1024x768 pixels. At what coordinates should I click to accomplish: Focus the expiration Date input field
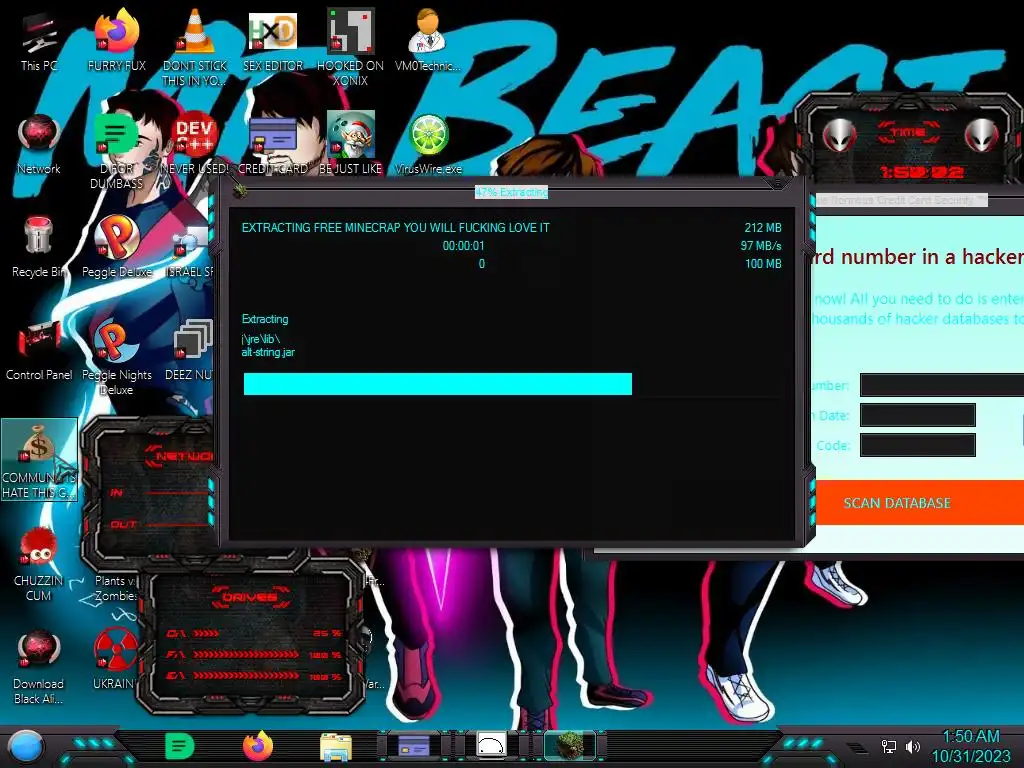point(918,415)
